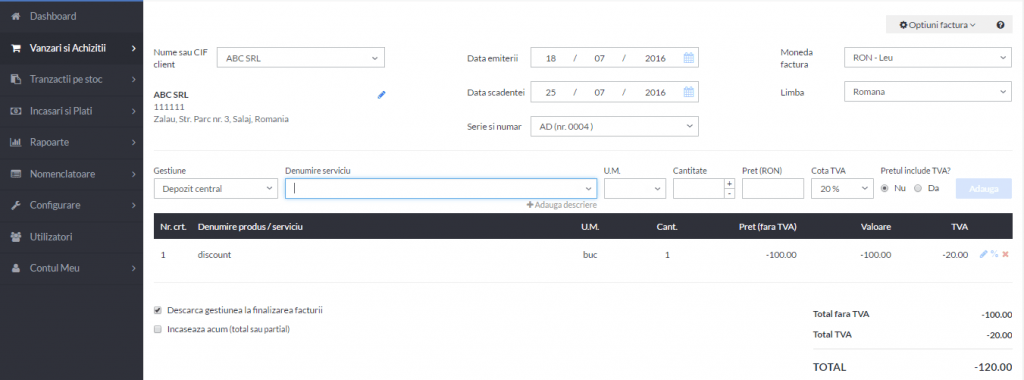Open the Rapoarte sidebar menu
The image size is (1024, 380).
71,142
